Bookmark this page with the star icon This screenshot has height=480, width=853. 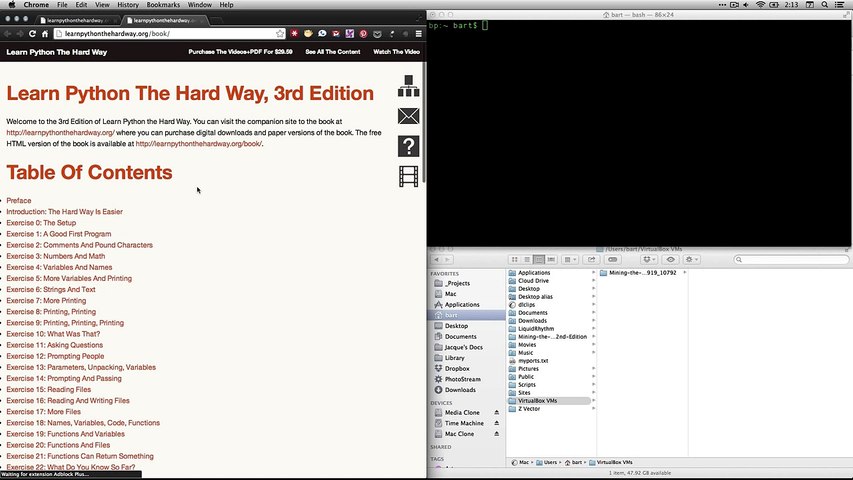[280, 34]
